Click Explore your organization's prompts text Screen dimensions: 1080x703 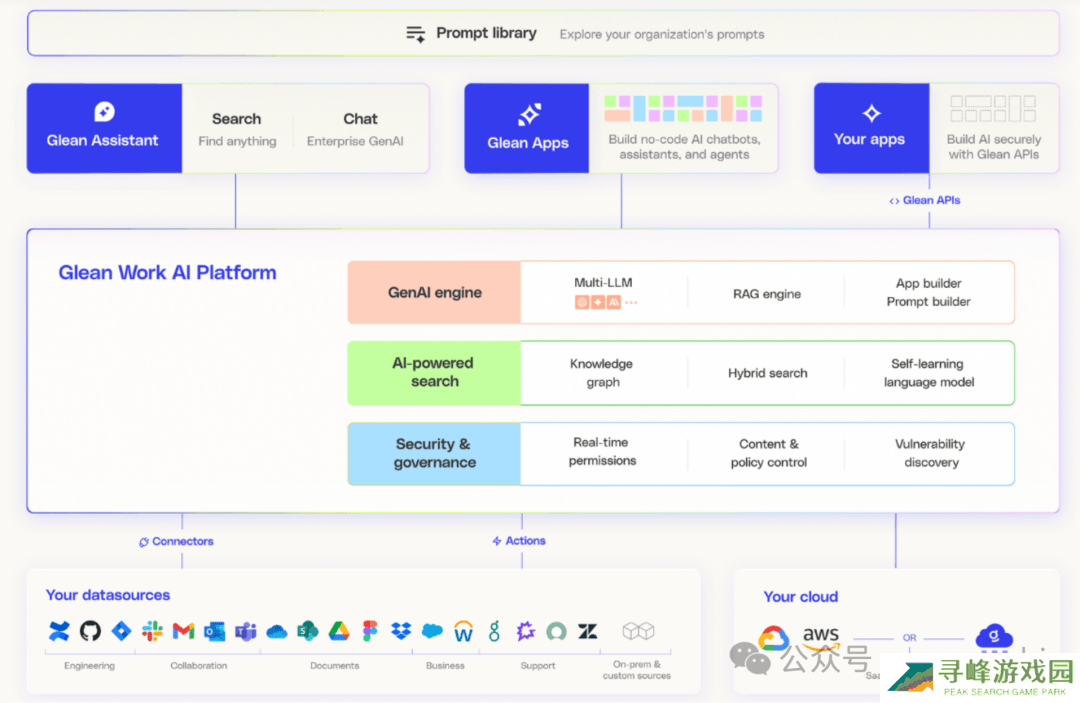click(x=662, y=34)
